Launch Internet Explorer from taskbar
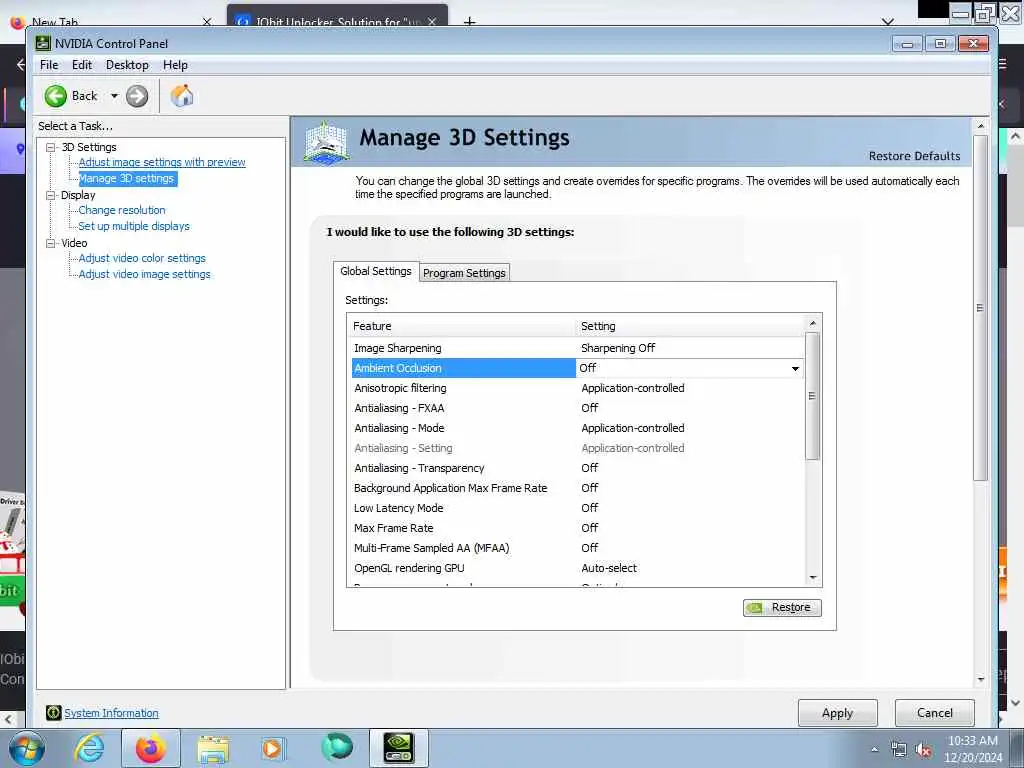 click(89, 748)
